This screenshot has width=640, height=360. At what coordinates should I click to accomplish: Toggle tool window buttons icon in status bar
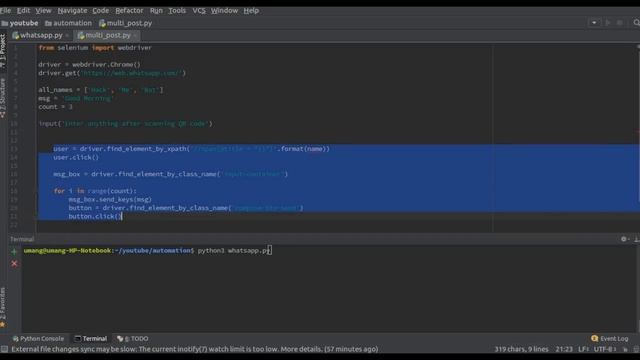[x=4, y=349]
